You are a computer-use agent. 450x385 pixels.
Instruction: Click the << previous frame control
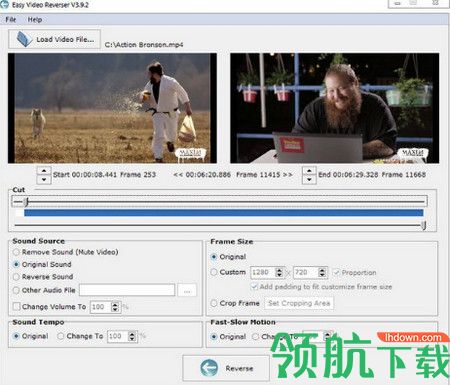[x=178, y=175]
